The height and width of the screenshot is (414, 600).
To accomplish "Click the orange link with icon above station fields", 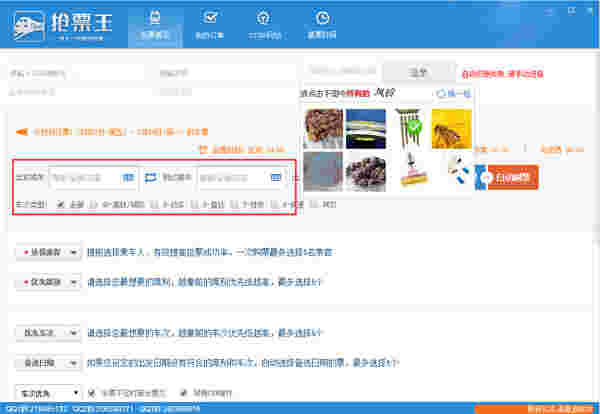I will pos(242,149).
